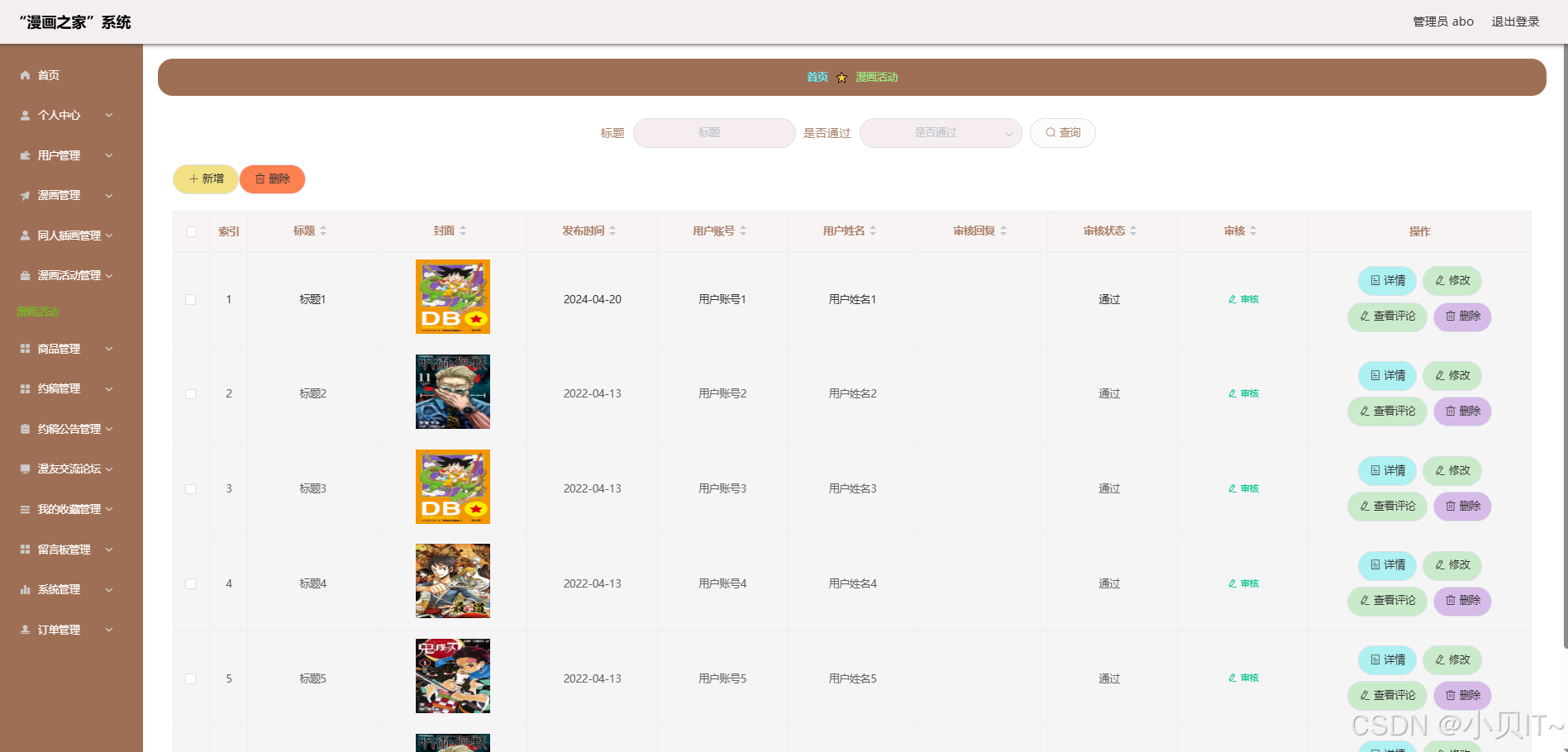Viewport: 1568px width, 752px height.
Task: Click purple 删除 for row 标题1
Action: 1462,317
